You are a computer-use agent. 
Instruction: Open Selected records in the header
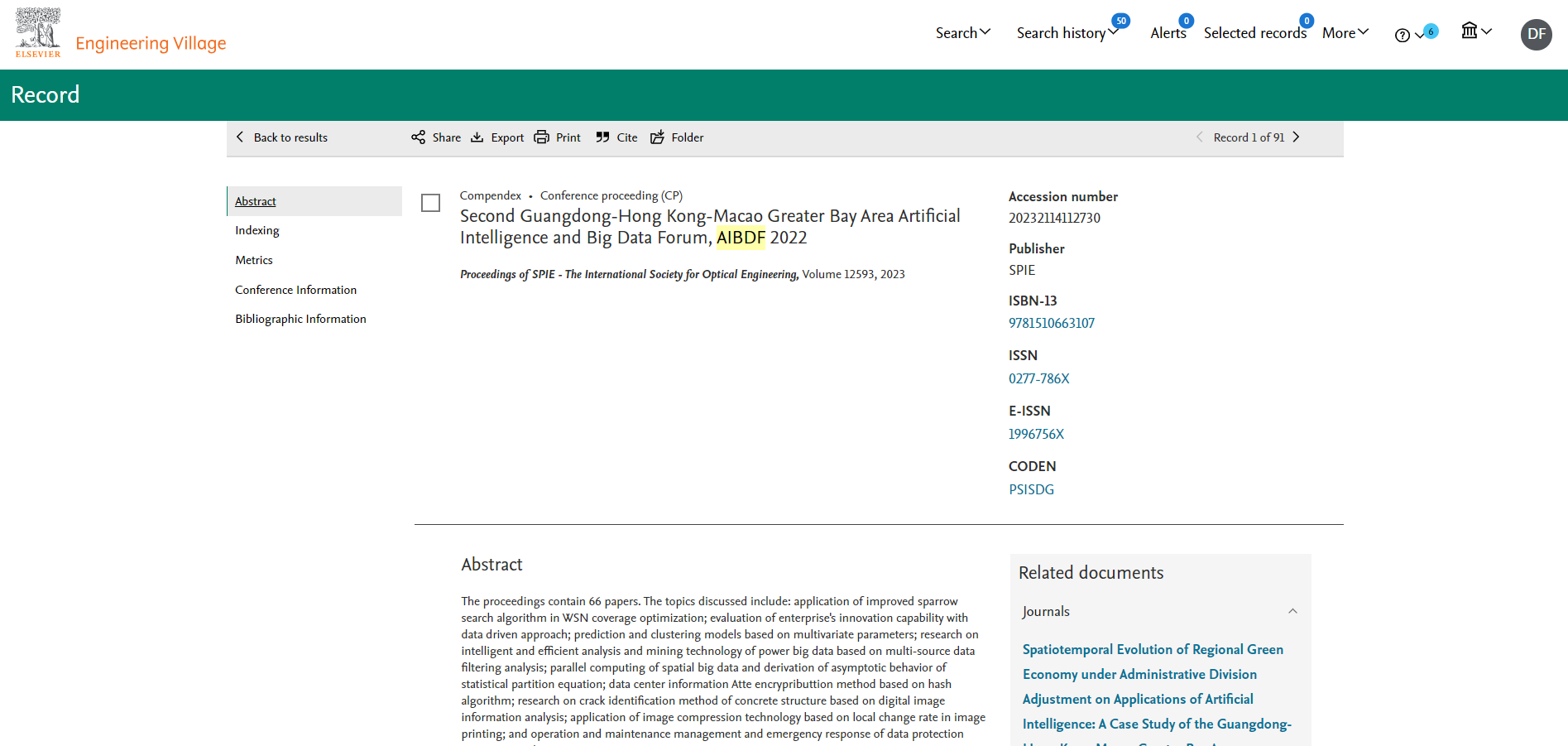click(x=1254, y=33)
